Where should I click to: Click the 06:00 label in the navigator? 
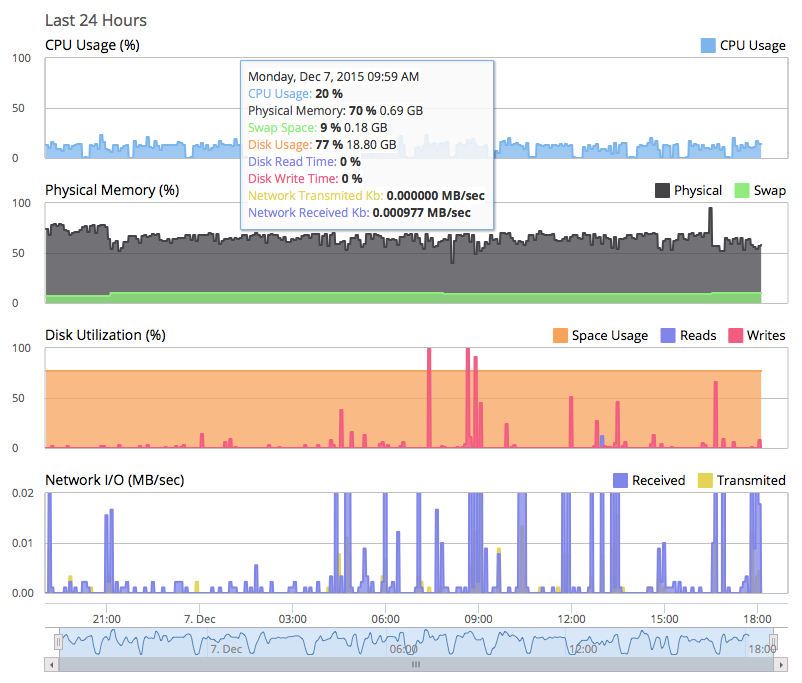click(403, 649)
